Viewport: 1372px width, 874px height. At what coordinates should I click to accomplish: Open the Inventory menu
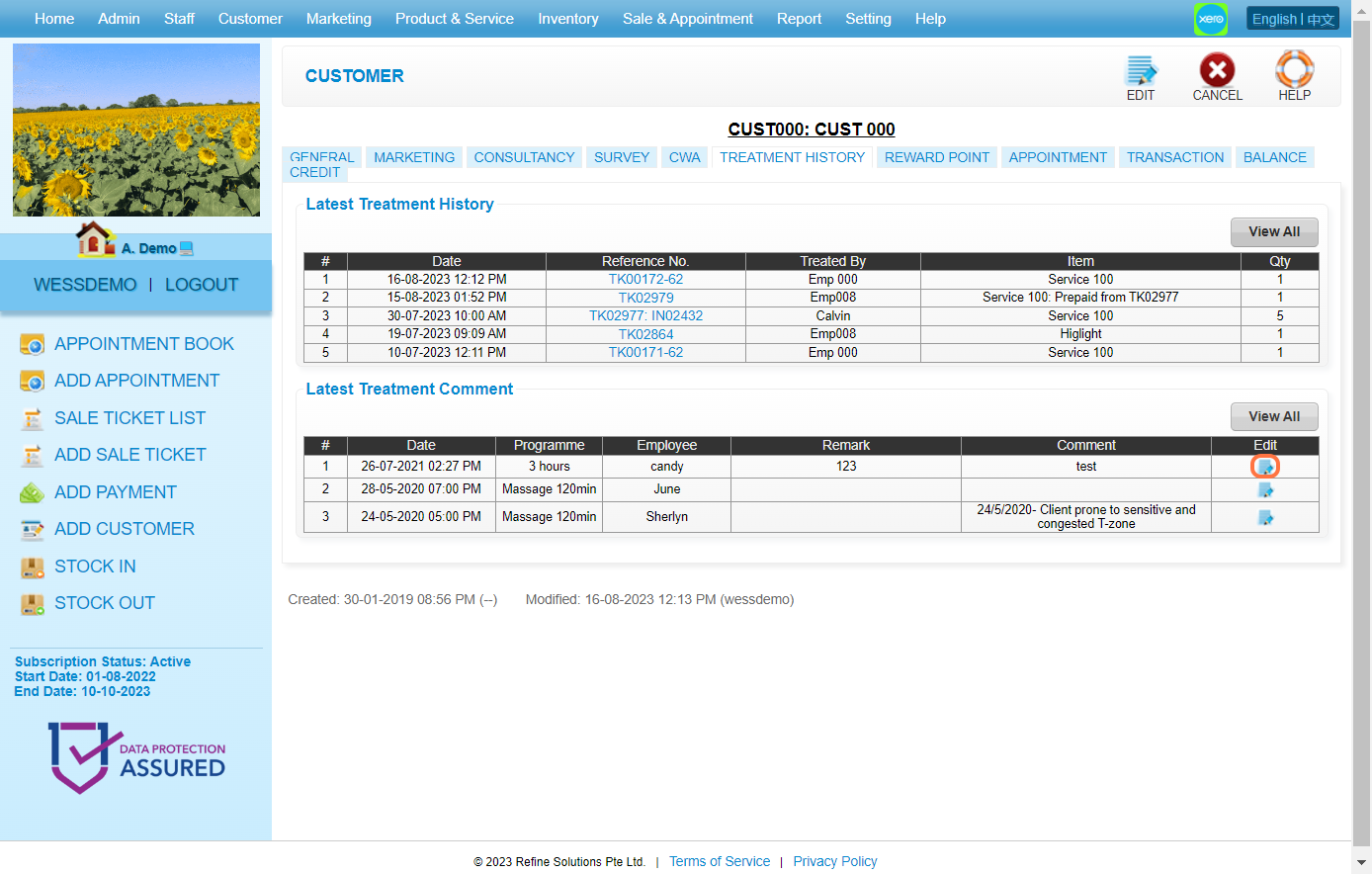tap(568, 19)
